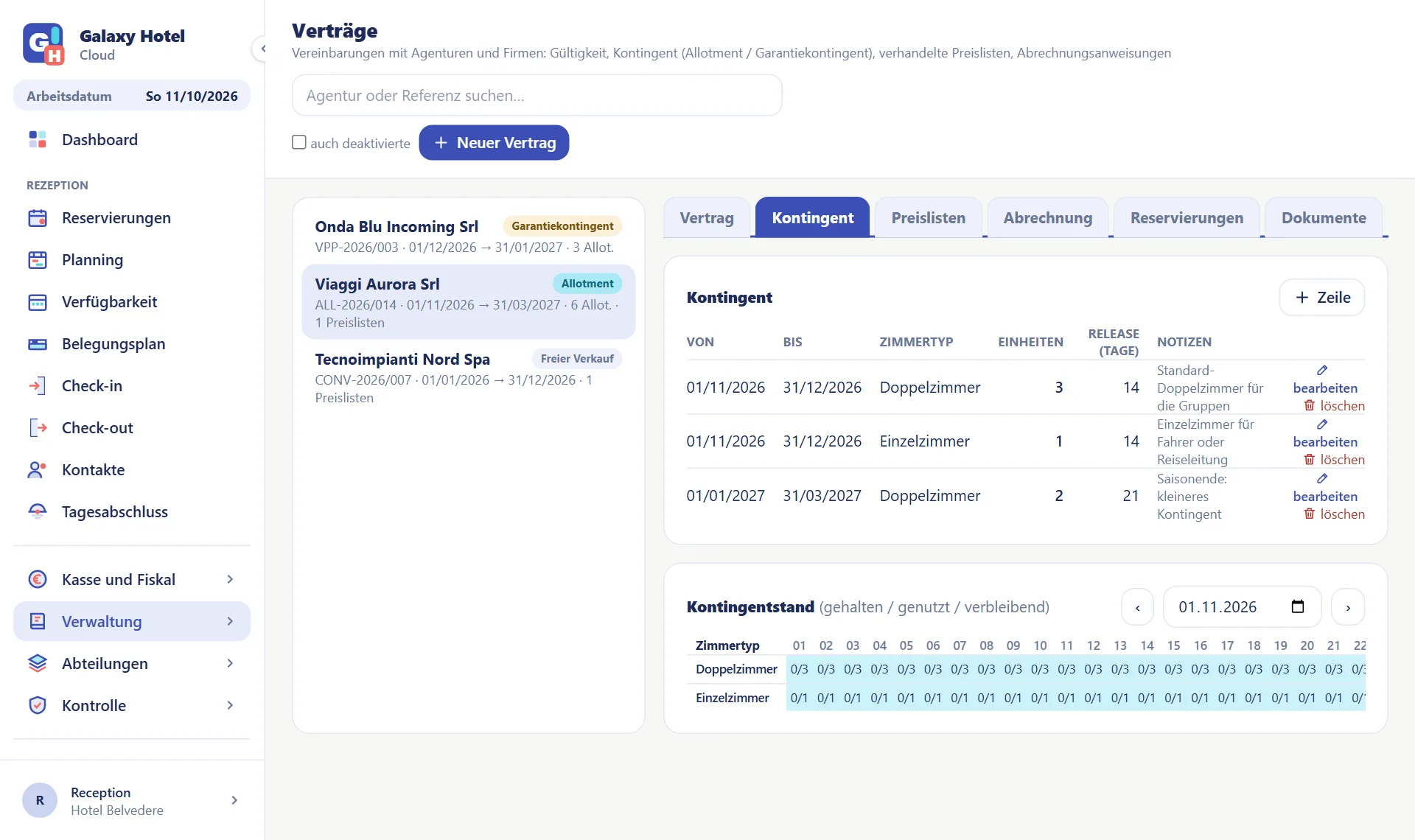Click the Planning icon in sidebar
1415x840 pixels.
pyautogui.click(x=38, y=260)
